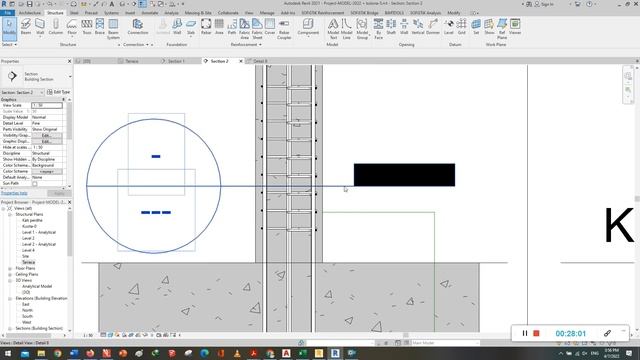Activate the Rebar tool
This screenshot has width=640, height=360.
coord(206,27)
